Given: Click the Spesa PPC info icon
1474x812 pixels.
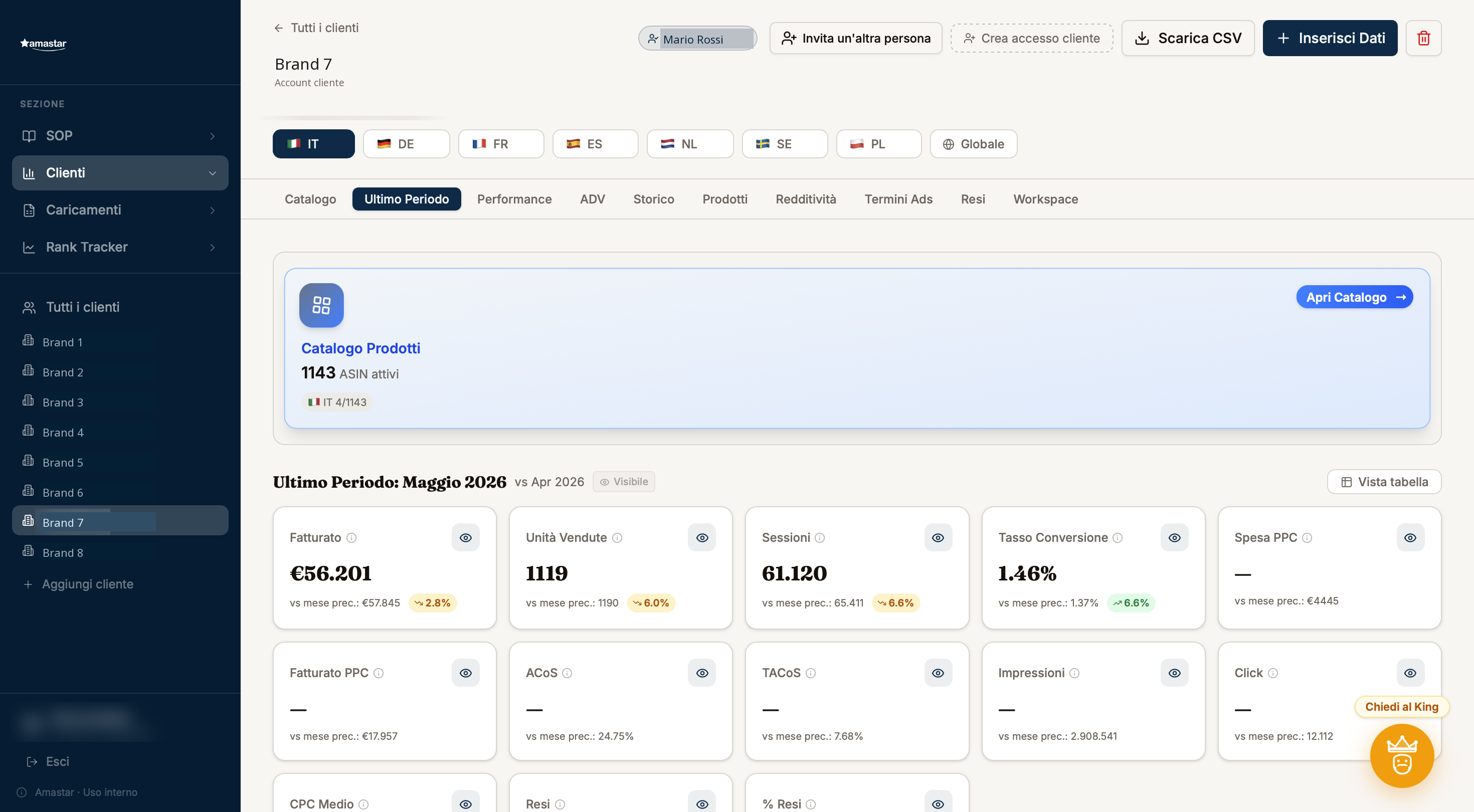Looking at the screenshot, I should (1307, 538).
